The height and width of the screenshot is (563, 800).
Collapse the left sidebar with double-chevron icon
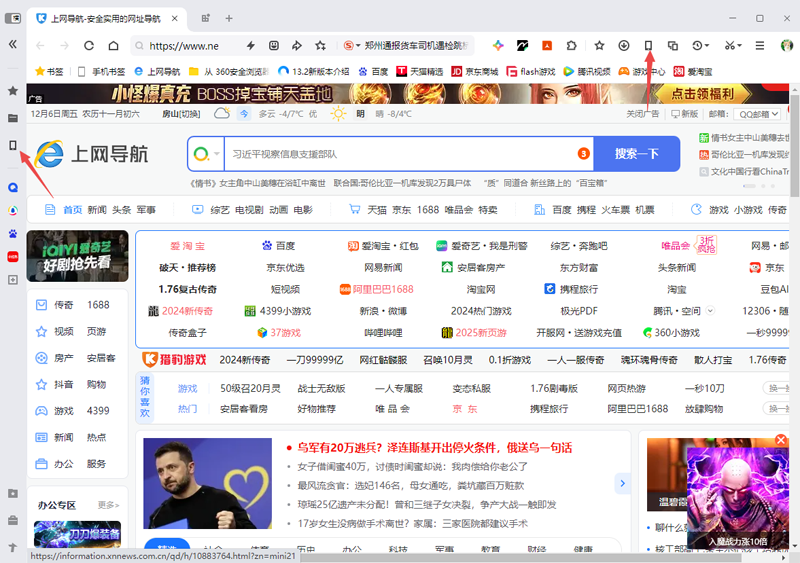tap(13, 44)
